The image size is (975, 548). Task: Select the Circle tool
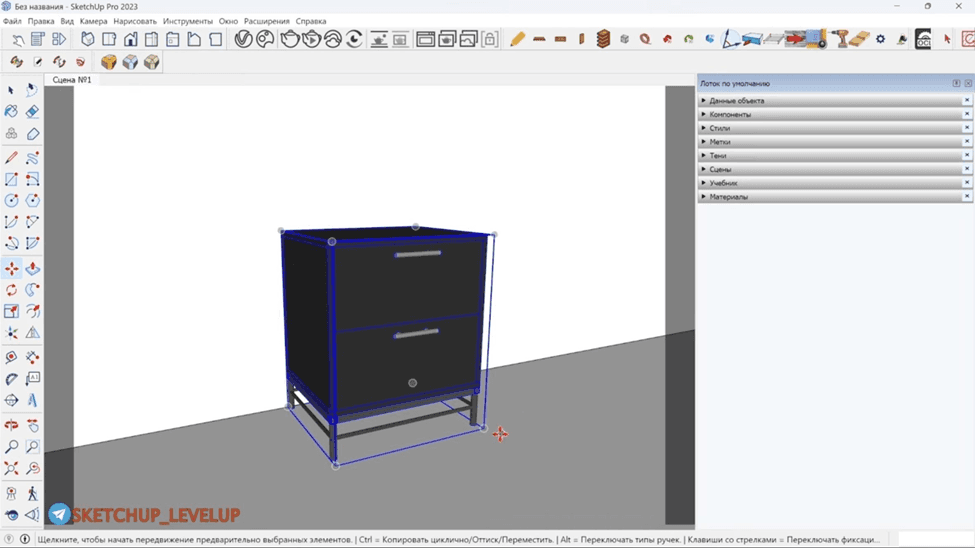pos(11,200)
